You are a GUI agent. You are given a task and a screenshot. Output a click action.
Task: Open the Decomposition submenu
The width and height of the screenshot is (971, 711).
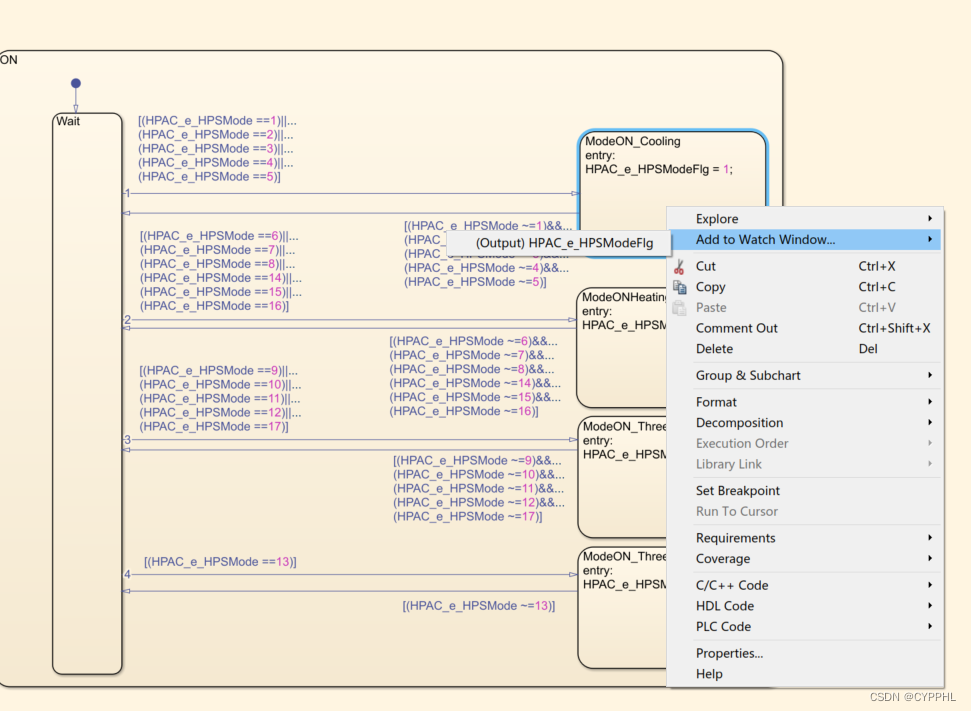click(x=804, y=422)
